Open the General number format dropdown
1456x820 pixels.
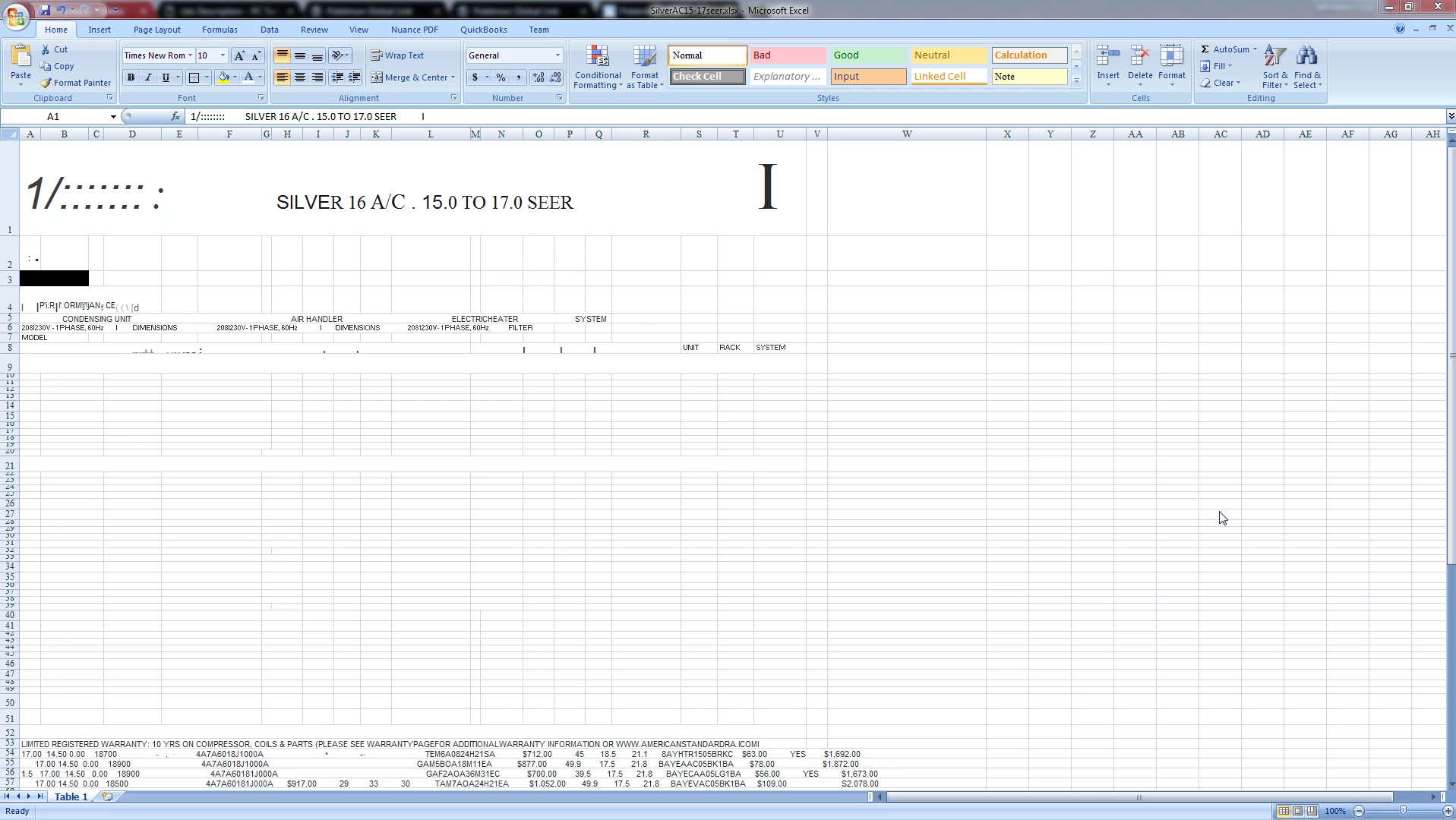[557, 55]
